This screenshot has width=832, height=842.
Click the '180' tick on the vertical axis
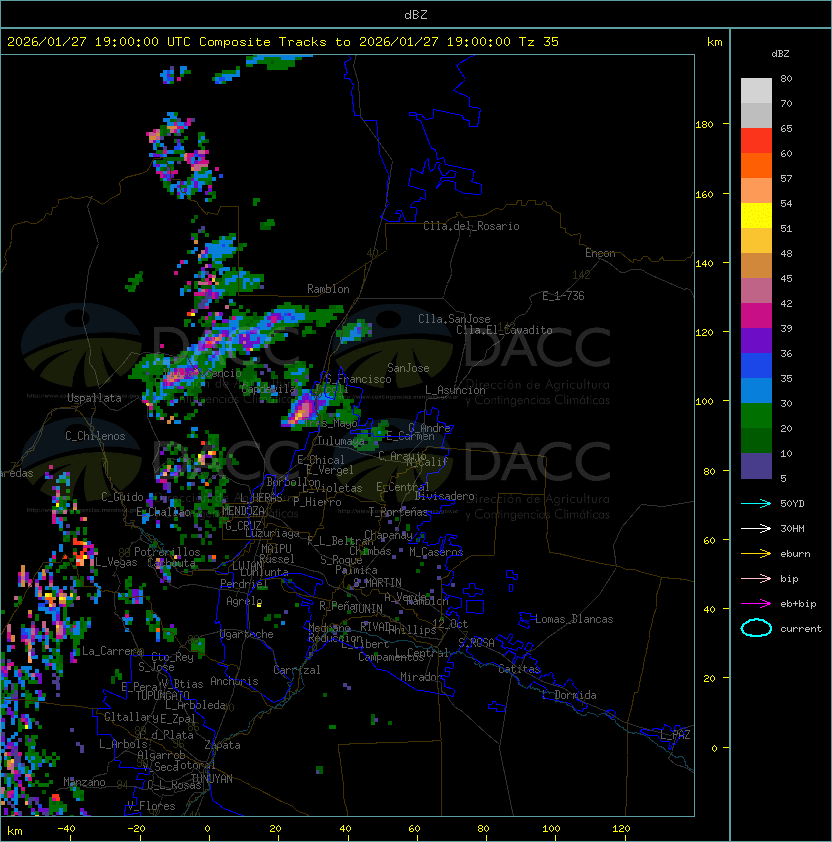pyautogui.click(x=704, y=125)
